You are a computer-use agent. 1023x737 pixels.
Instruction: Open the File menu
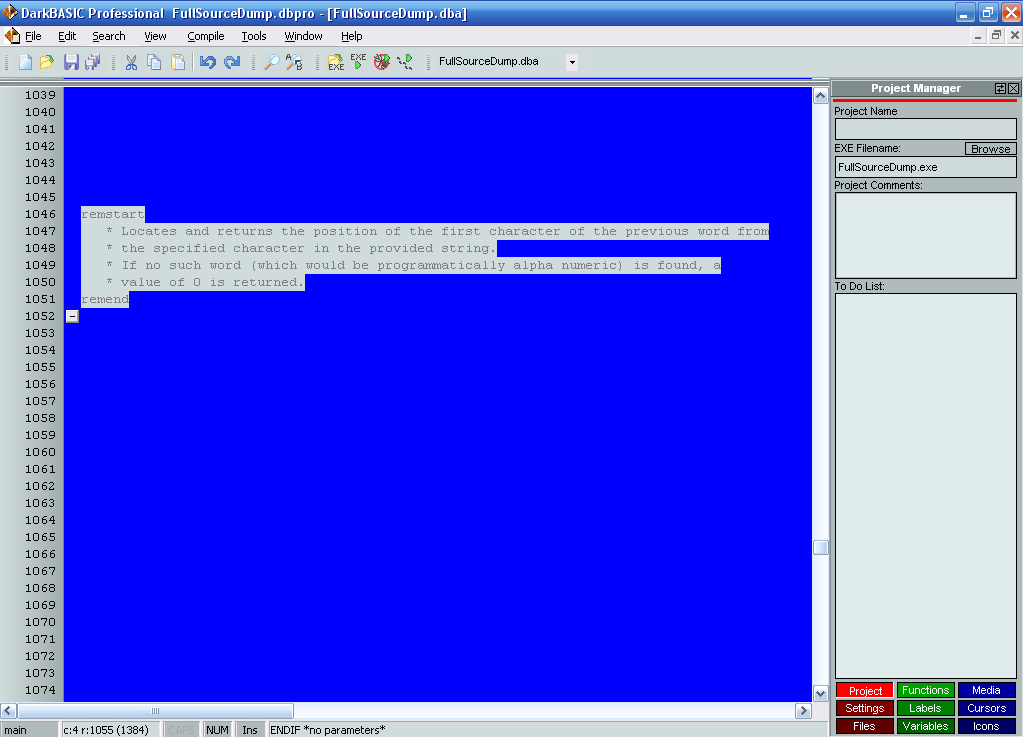33,37
